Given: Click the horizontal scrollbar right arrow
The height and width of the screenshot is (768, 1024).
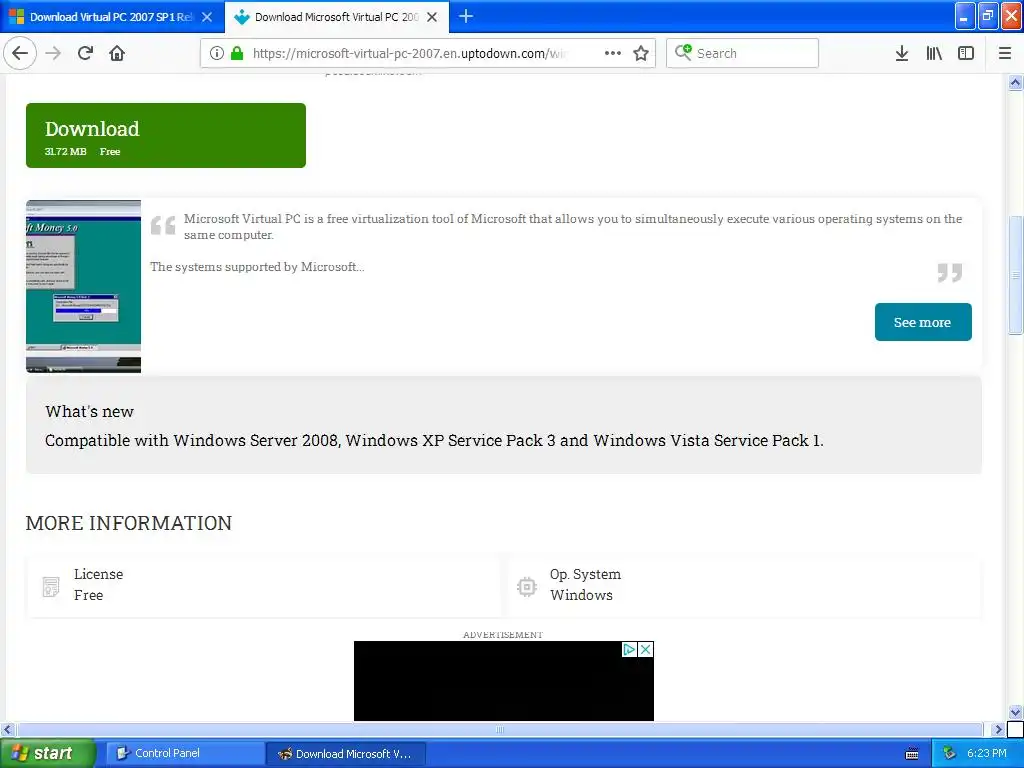Looking at the screenshot, I should click(998, 729).
